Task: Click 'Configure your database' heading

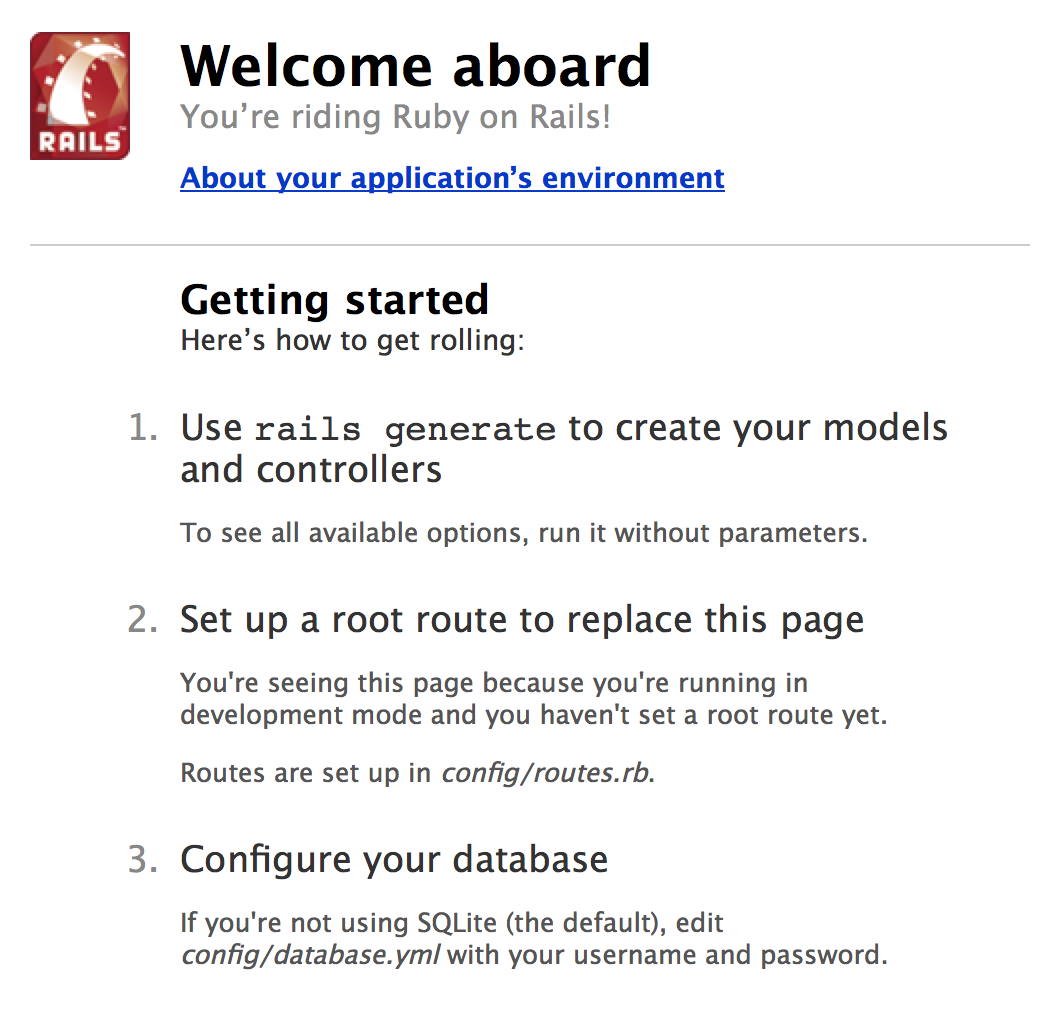Action: tap(394, 860)
